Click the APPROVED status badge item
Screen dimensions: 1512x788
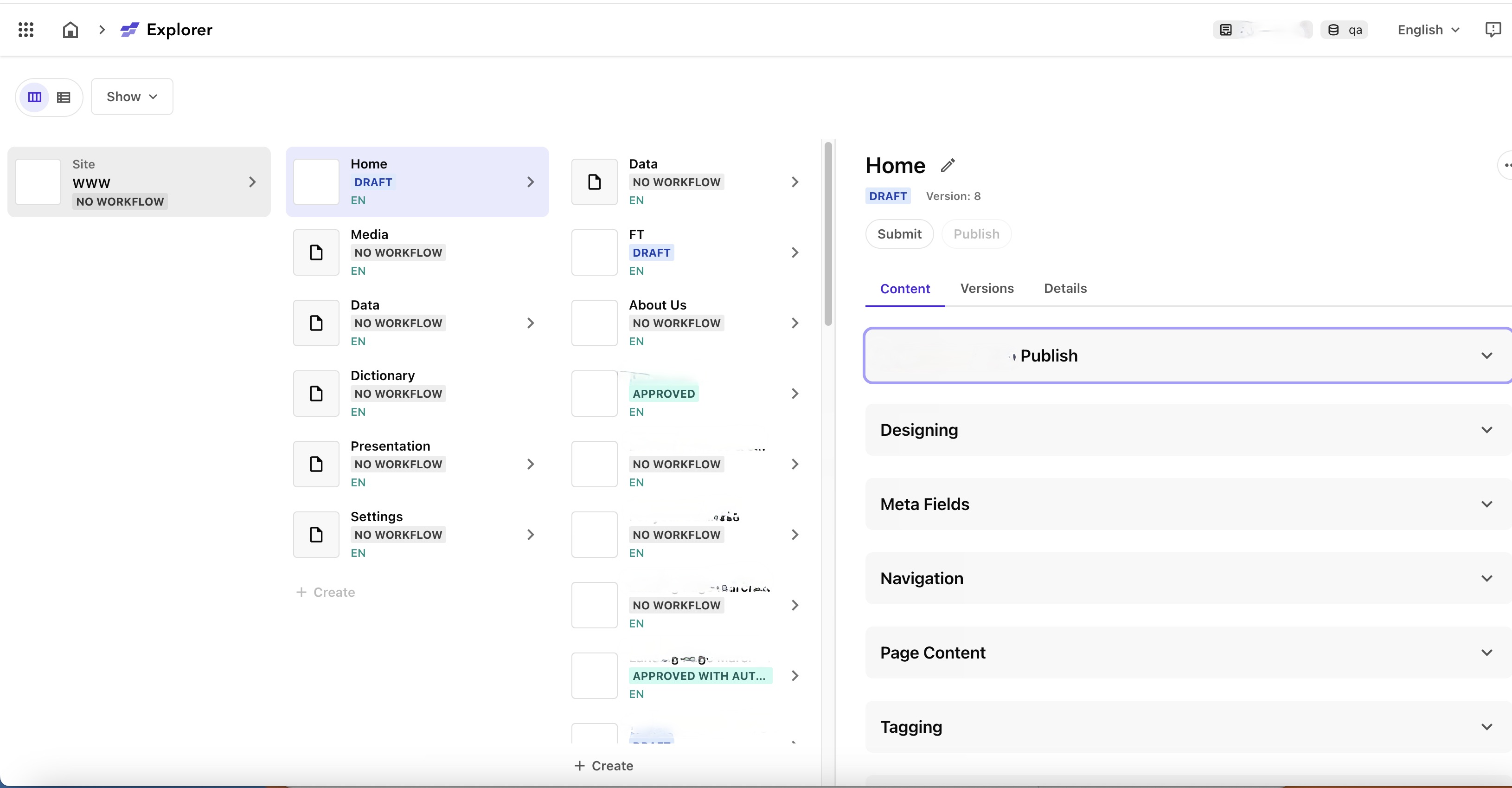click(664, 394)
